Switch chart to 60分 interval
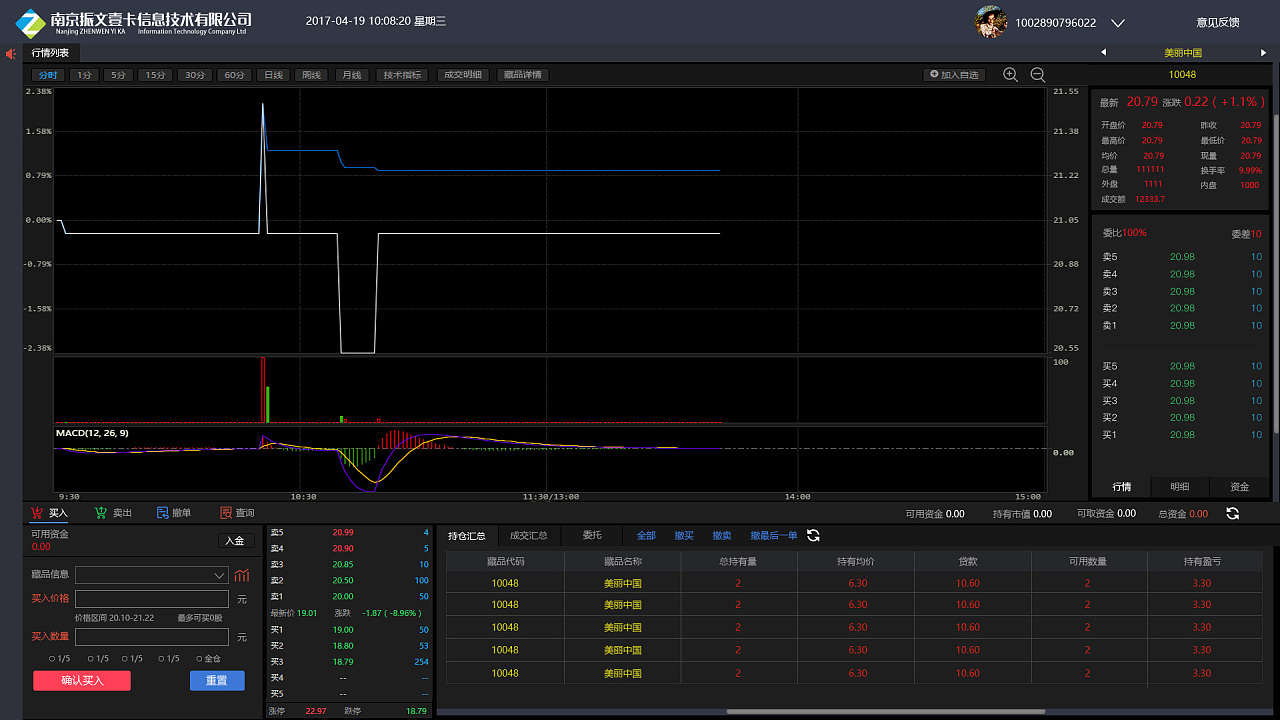Image resolution: width=1280 pixels, height=720 pixels. coord(234,75)
